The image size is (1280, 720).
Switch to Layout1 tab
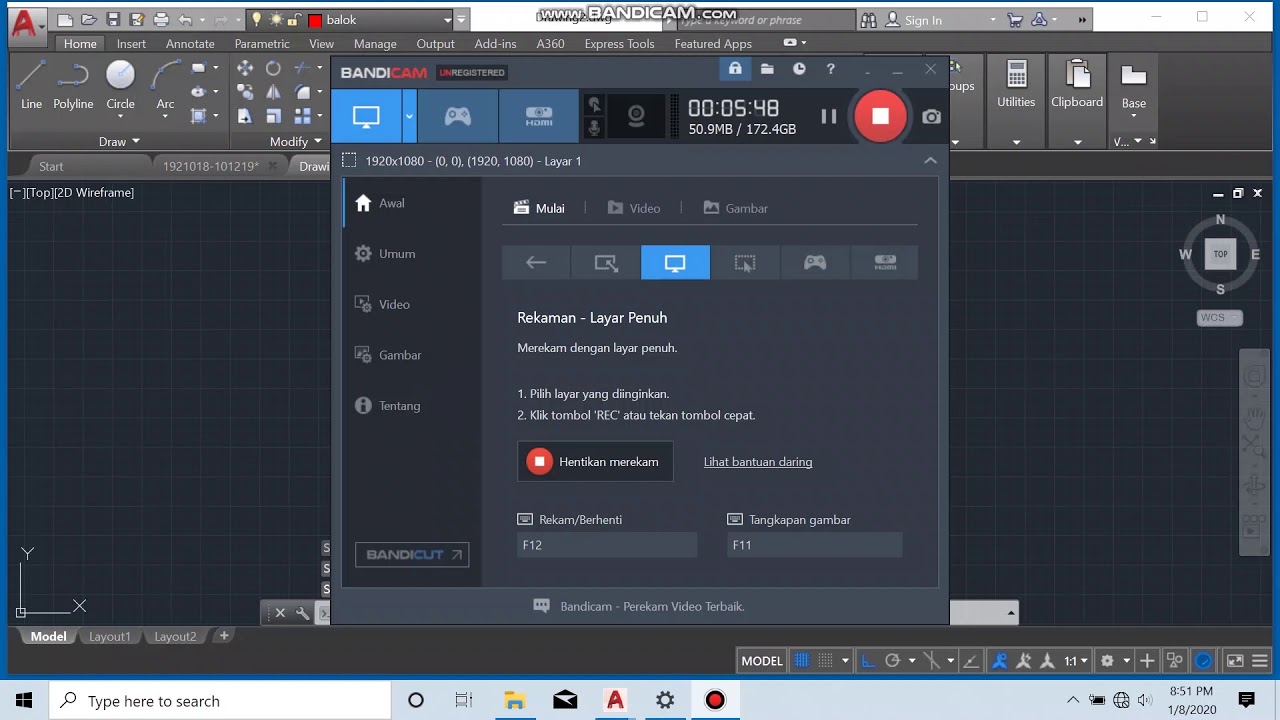pos(110,636)
